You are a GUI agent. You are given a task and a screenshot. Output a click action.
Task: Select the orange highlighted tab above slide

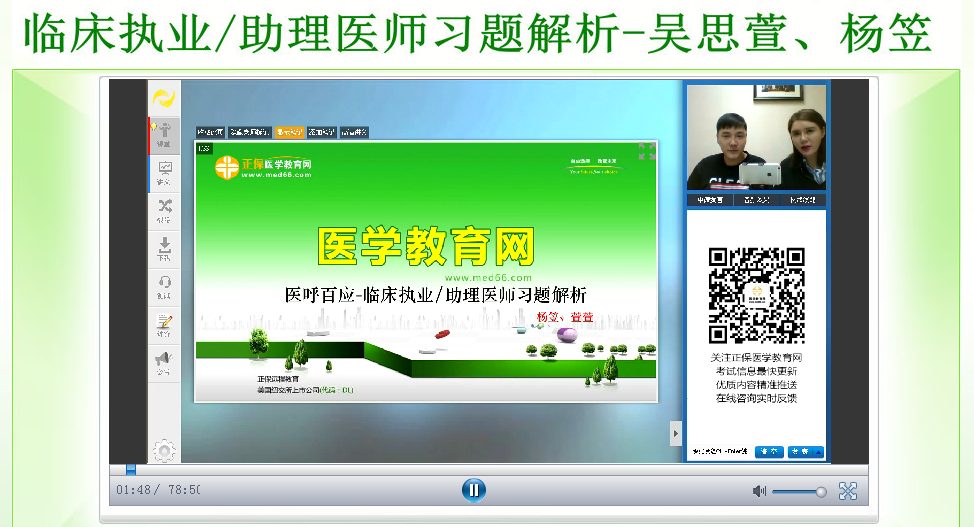289,132
